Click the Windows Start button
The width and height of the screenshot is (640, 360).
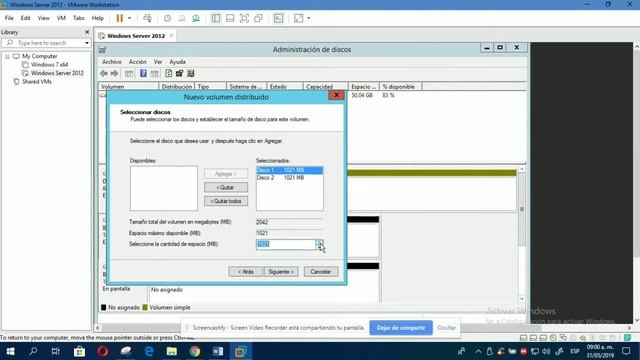coord(10,351)
